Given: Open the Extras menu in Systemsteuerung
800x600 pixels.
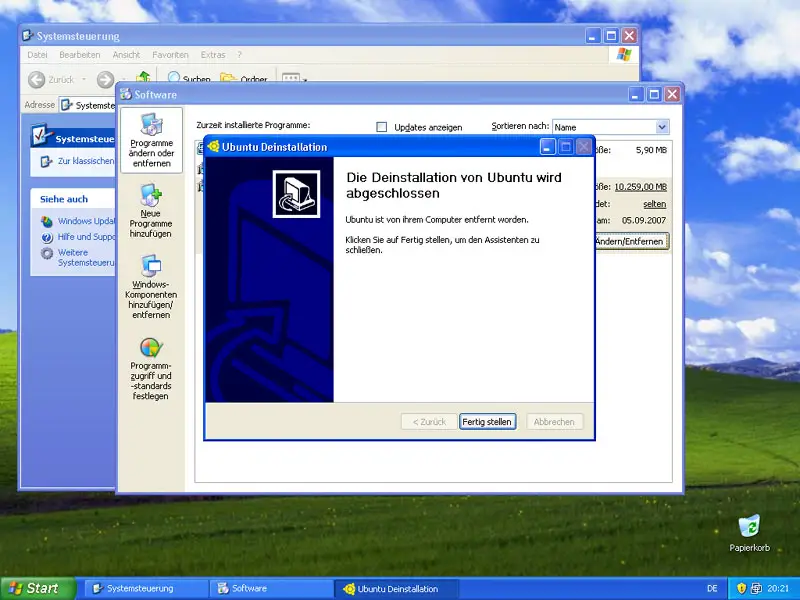Looking at the screenshot, I should pos(213,55).
